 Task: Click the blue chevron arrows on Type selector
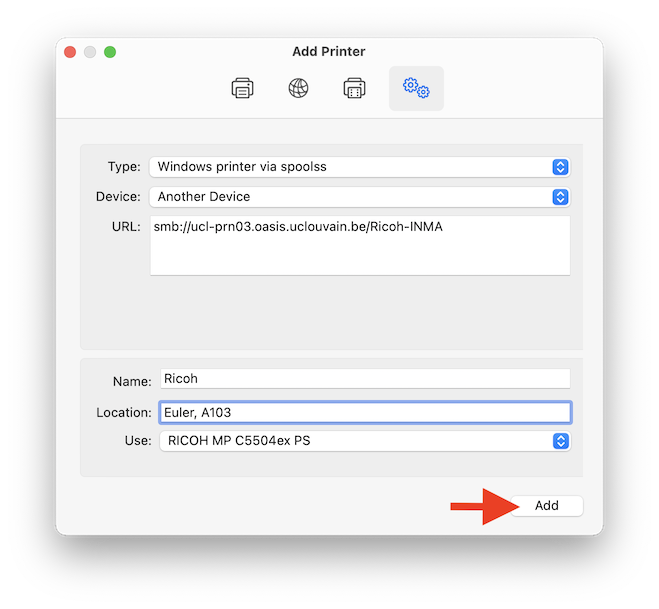point(561,167)
